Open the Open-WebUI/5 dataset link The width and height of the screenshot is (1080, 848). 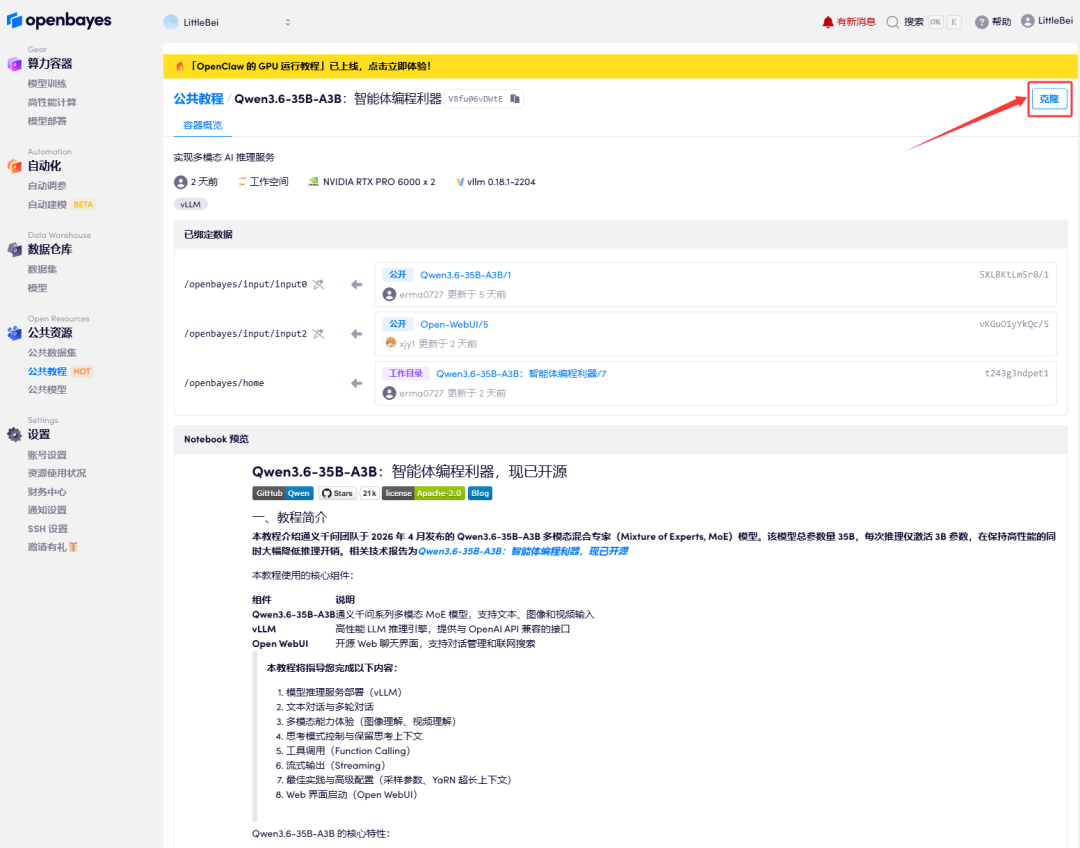(x=454, y=324)
